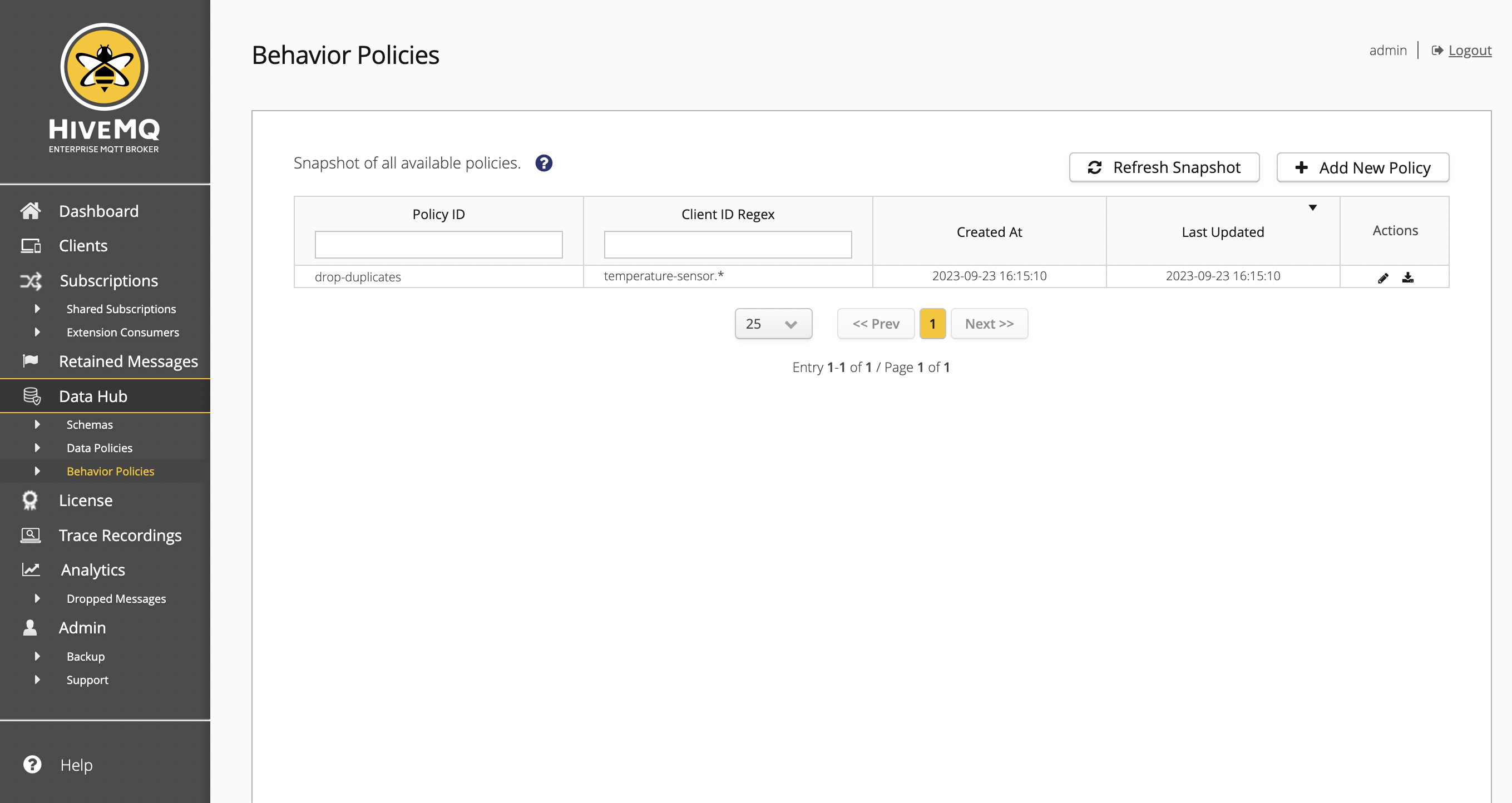Click the Last Updated sort arrow
Screen dimensions: 1512x803
point(1312,207)
